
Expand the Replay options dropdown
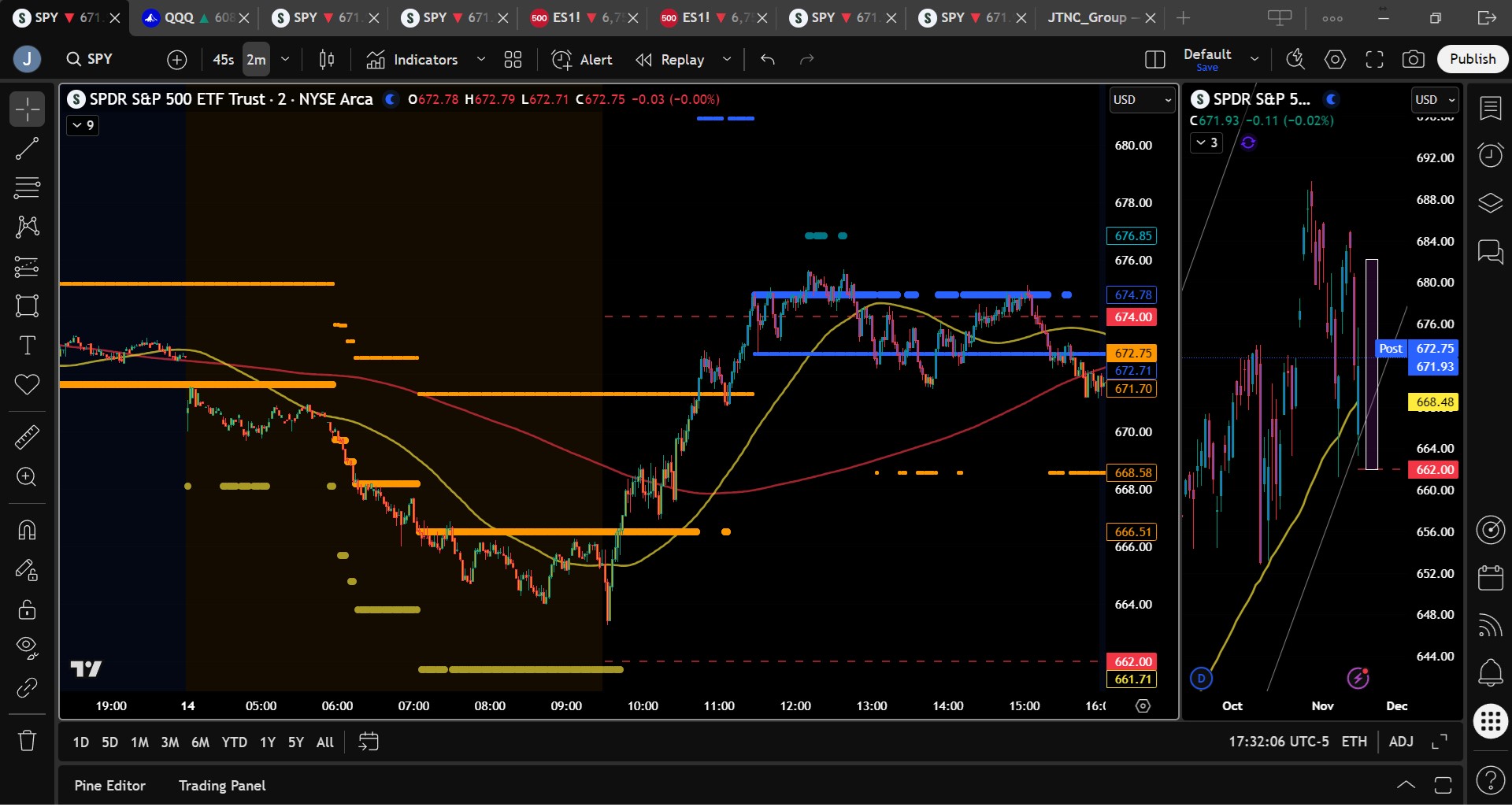tap(727, 60)
